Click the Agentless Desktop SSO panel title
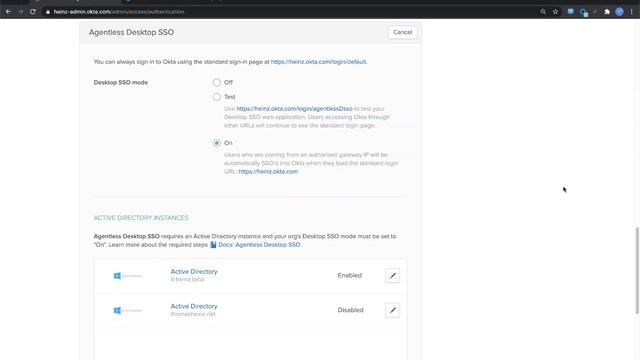Viewport: 640px width, 360px height. 131,32
